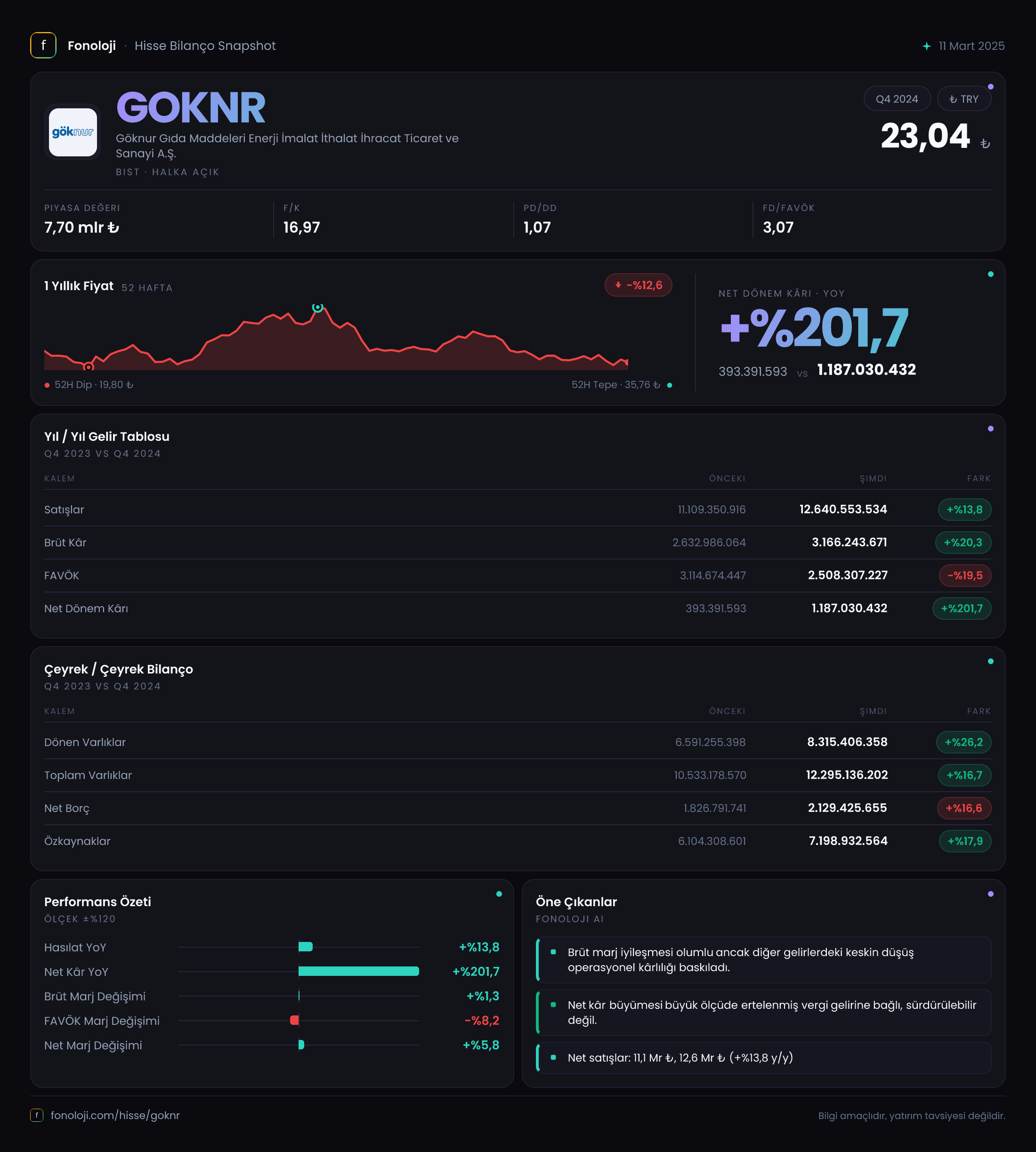Screen dimensions: 1036x1152
Task: Click the -%12,6 yearly change badge
Action: click(x=638, y=285)
